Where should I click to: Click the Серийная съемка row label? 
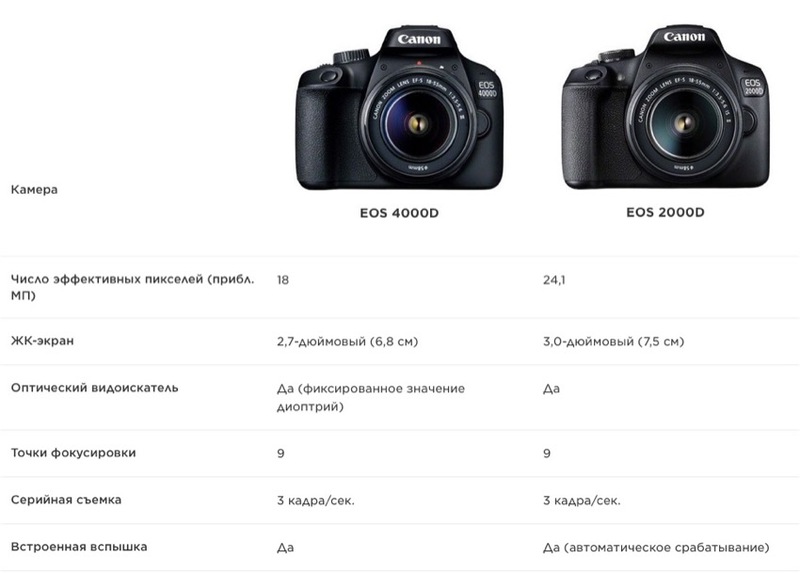pos(65,499)
